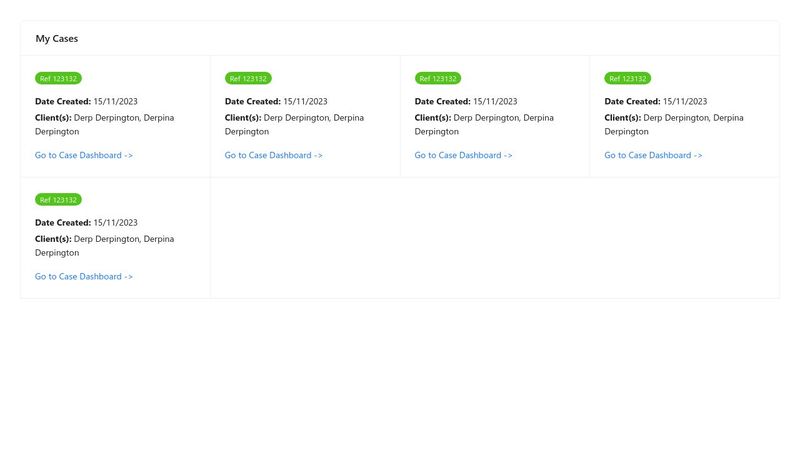Click Date Created text in bottom-row card
This screenshot has height=450, width=800.
[86, 222]
